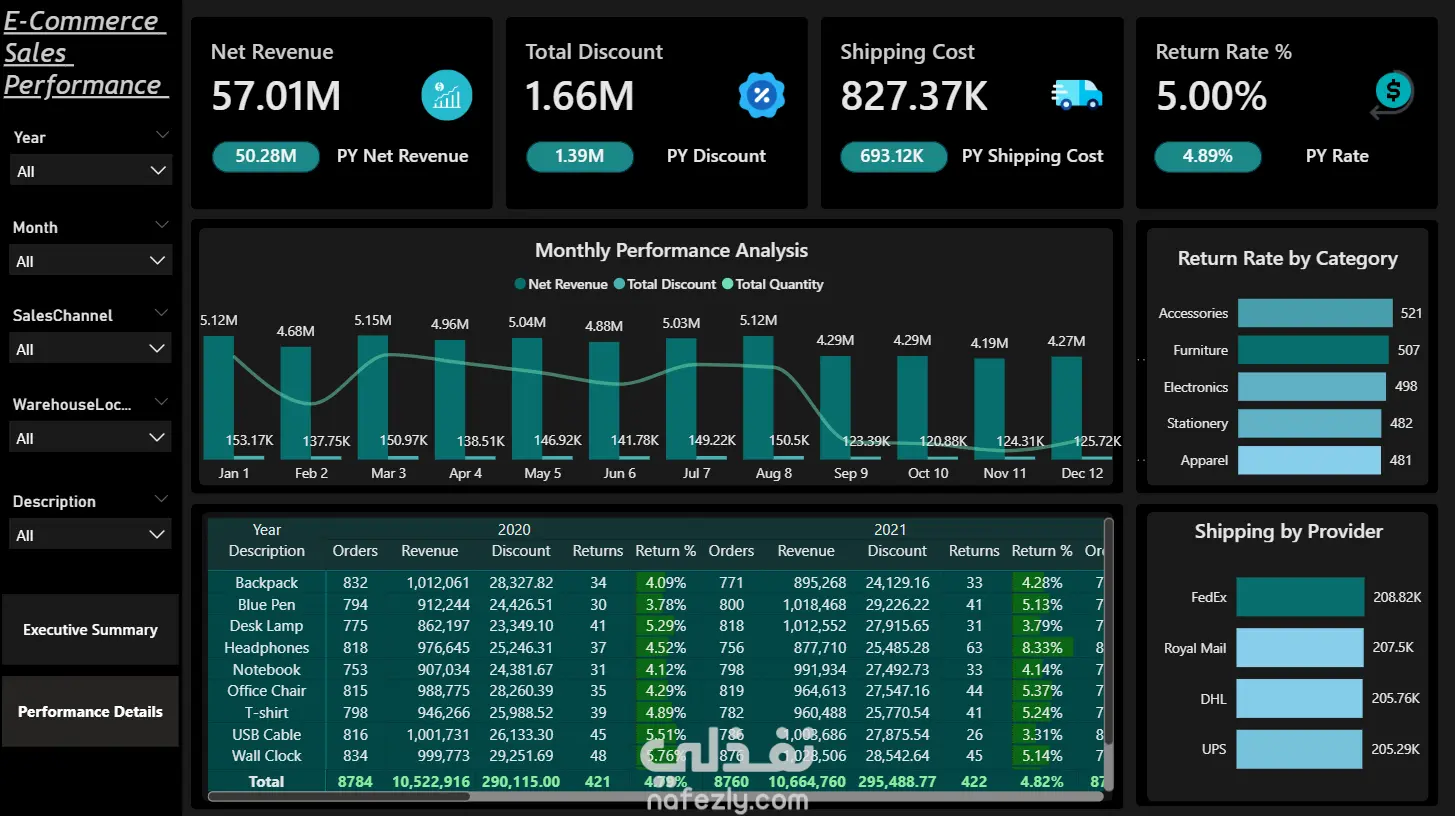The width and height of the screenshot is (1455, 816).
Task: Select the Total Discount legend marker
Action: (x=619, y=284)
